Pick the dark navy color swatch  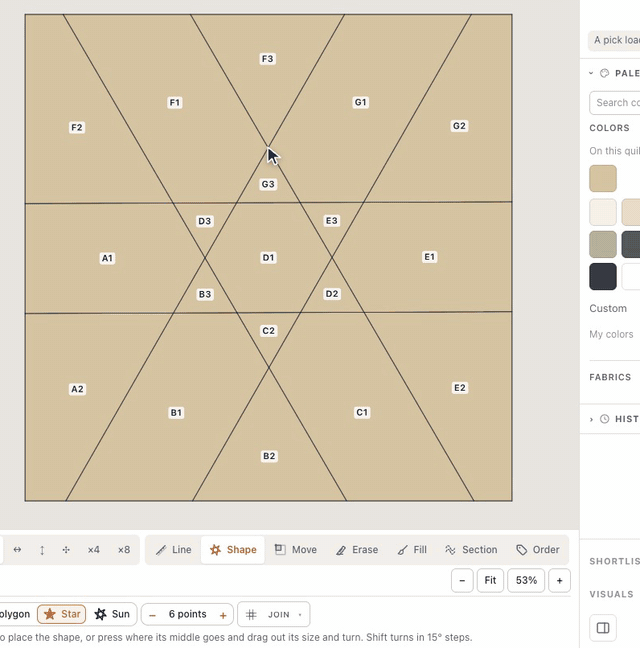[603, 276]
